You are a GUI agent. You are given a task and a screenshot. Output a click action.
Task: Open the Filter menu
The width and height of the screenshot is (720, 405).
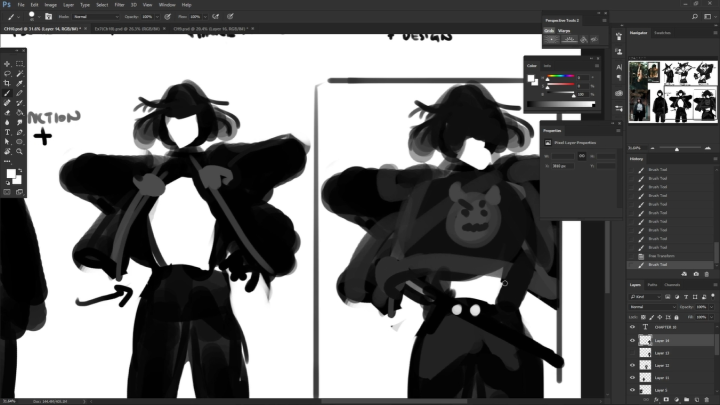[x=119, y=5]
